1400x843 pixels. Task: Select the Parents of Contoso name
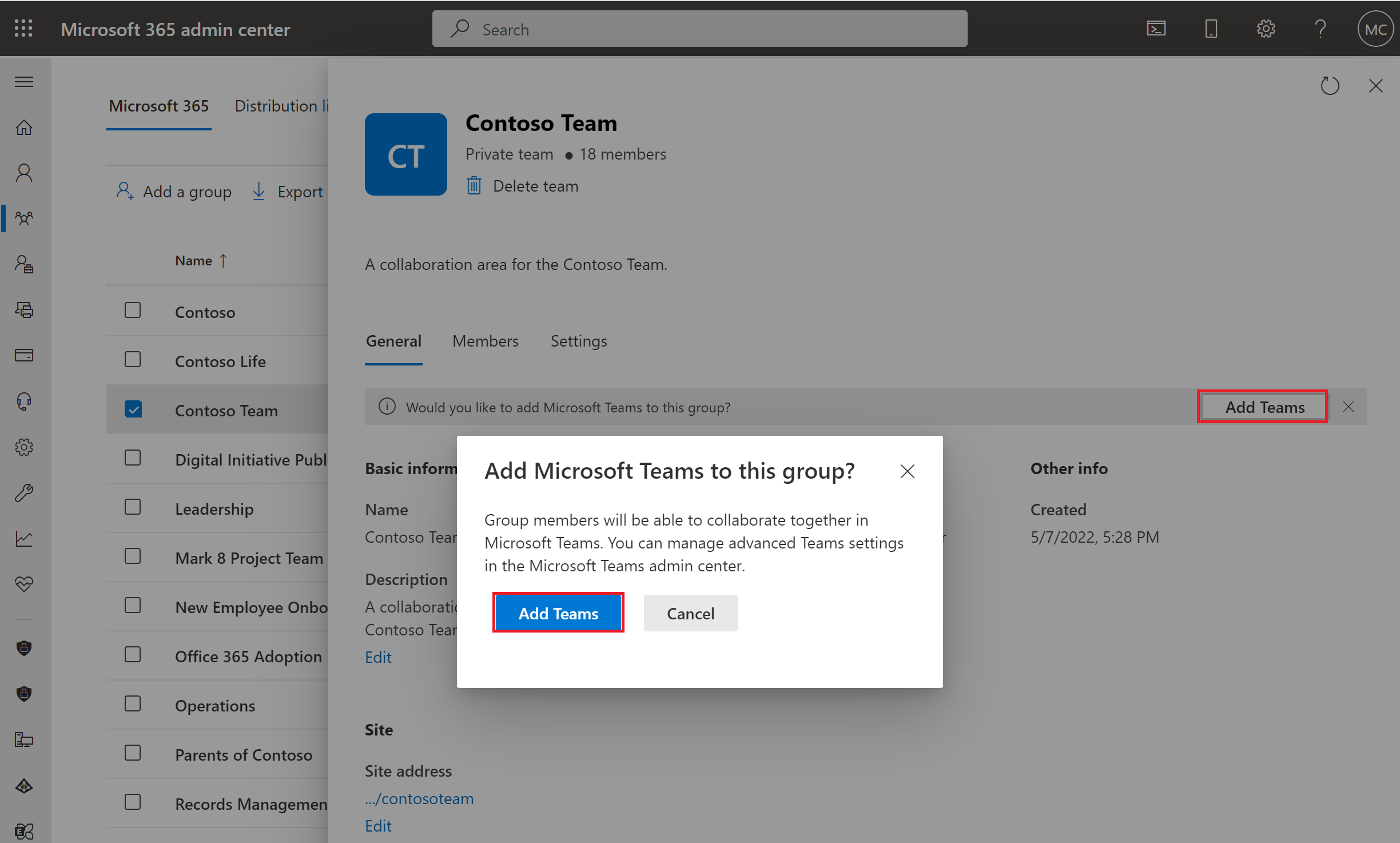244,755
